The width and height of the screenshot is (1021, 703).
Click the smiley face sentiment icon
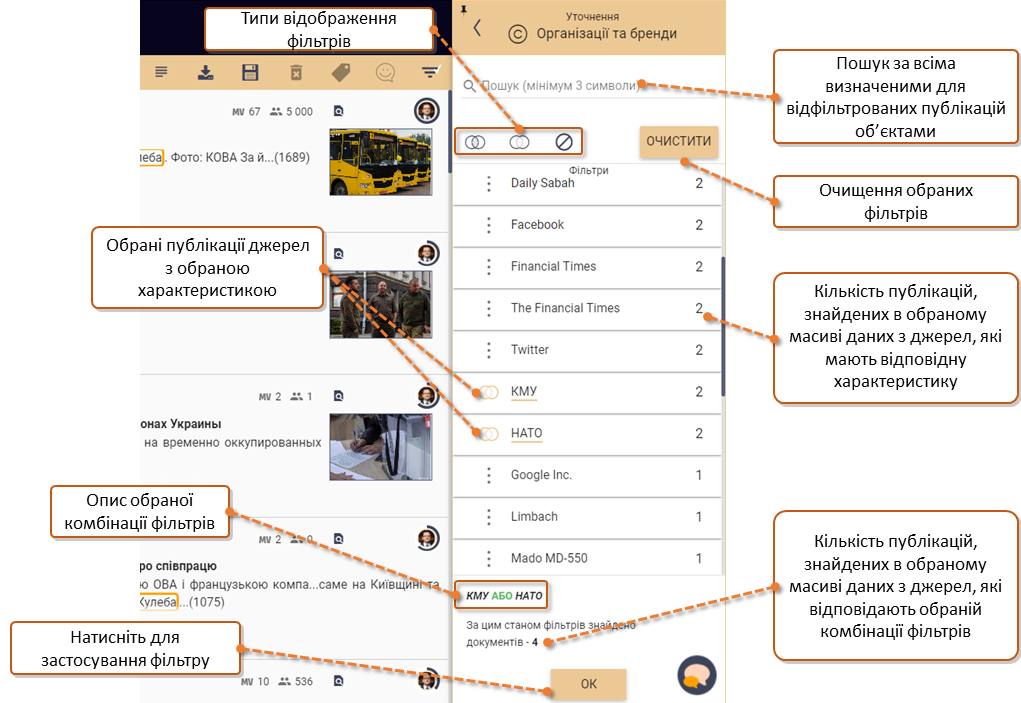coord(385,72)
